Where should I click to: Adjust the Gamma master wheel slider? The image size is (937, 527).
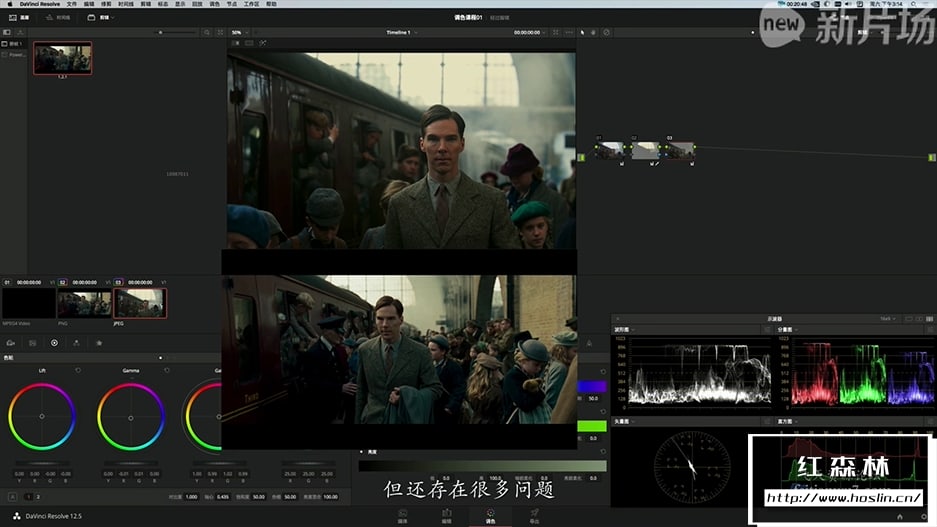pyautogui.click(x=131, y=463)
